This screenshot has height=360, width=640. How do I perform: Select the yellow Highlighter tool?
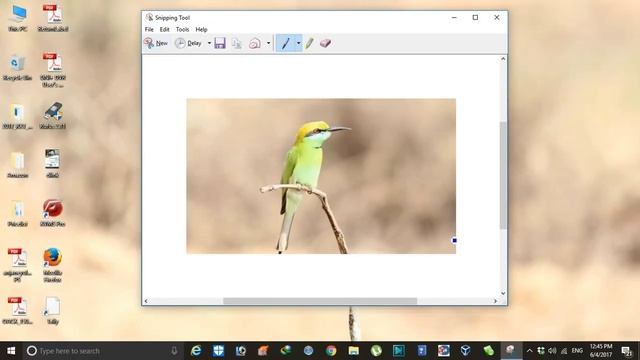point(309,43)
